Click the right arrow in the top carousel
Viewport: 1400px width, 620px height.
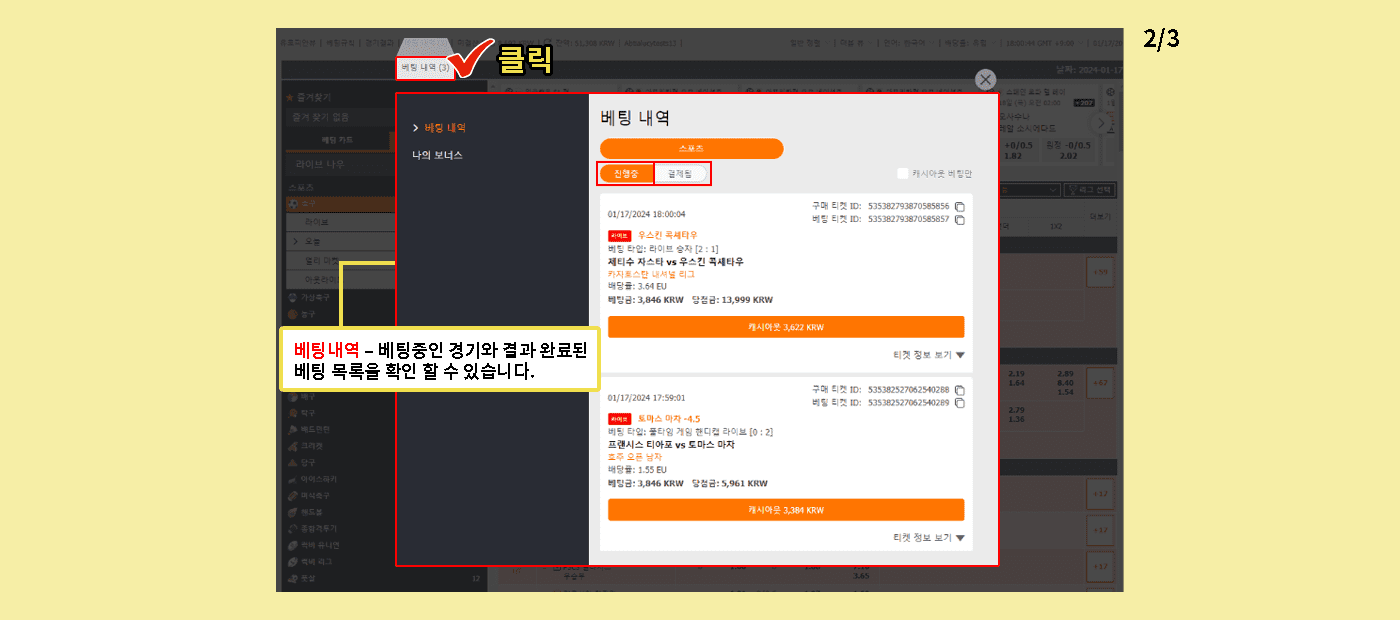[x=1102, y=123]
